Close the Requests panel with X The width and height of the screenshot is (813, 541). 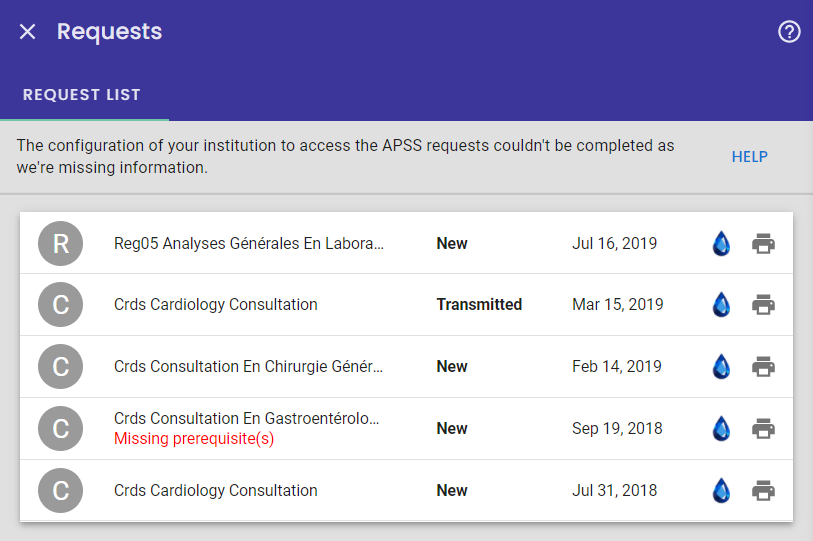click(x=27, y=32)
